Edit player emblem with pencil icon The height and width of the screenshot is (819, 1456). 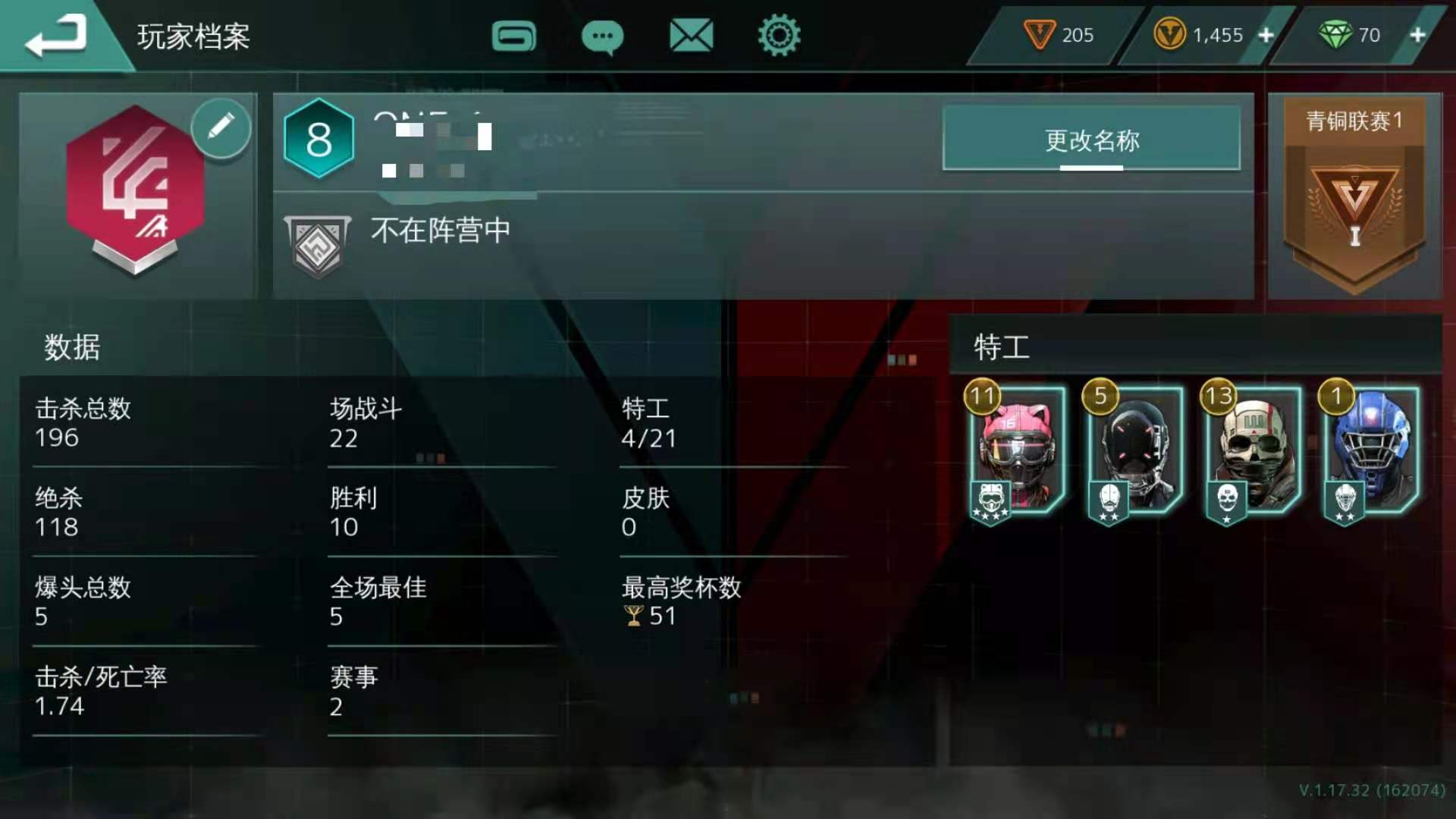pos(221,127)
